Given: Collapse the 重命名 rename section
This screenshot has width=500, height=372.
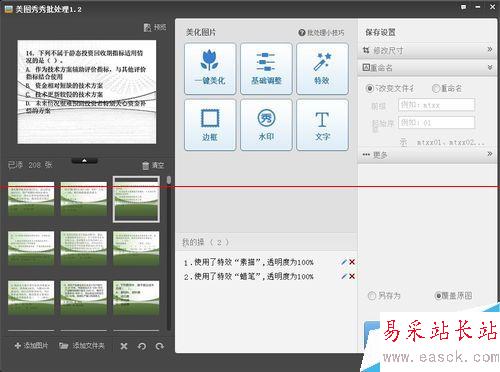Looking at the screenshot, I should (427, 68).
